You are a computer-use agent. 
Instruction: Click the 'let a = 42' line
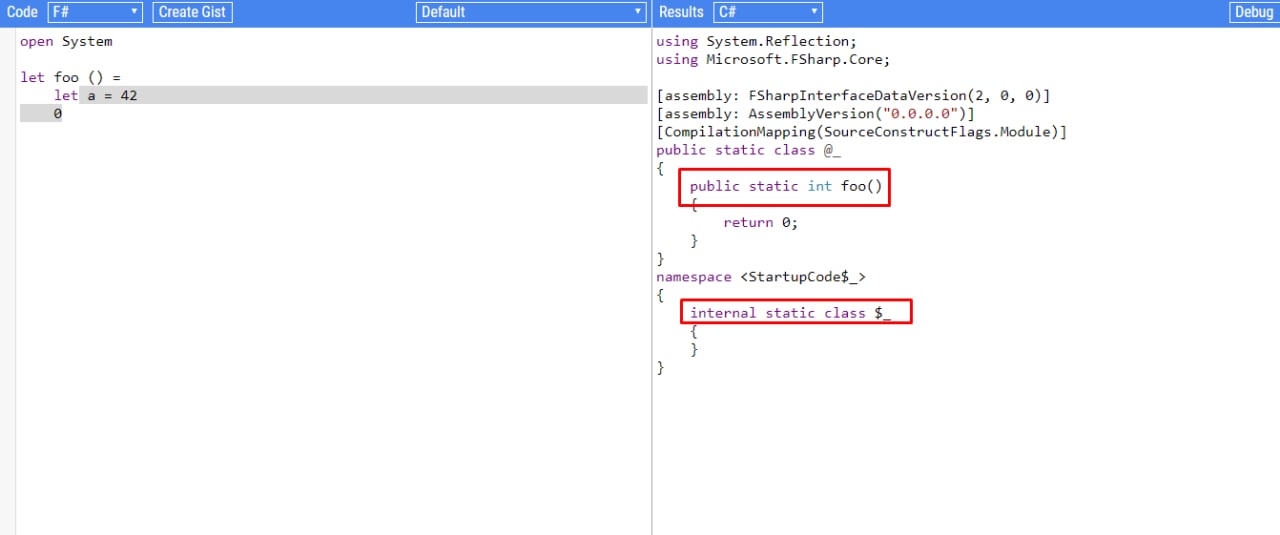point(96,95)
